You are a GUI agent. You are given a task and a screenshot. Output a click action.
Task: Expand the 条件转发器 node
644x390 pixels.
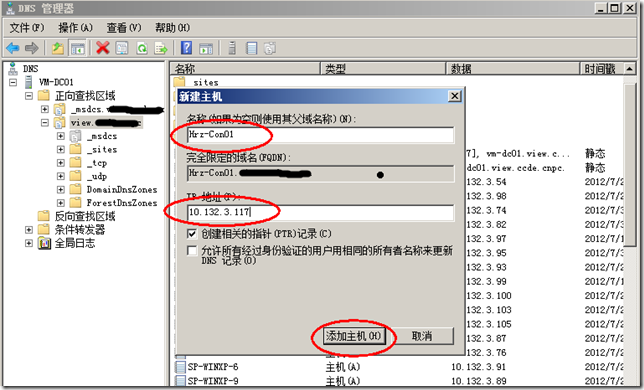pos(29,229)
